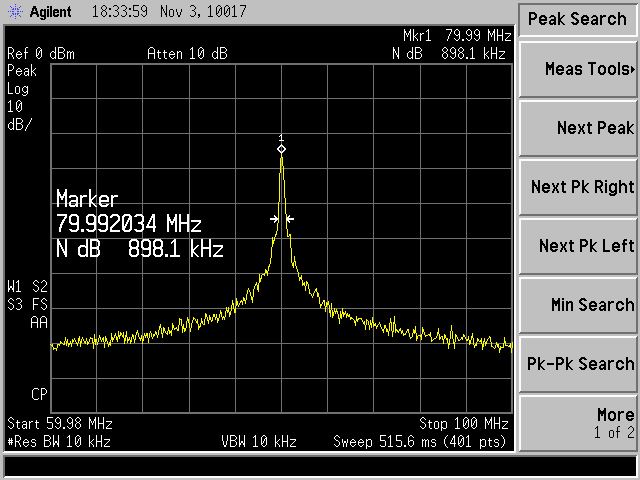Run the Pk-Pk Search softkey

pyautogui.click(x=578, y=364)
